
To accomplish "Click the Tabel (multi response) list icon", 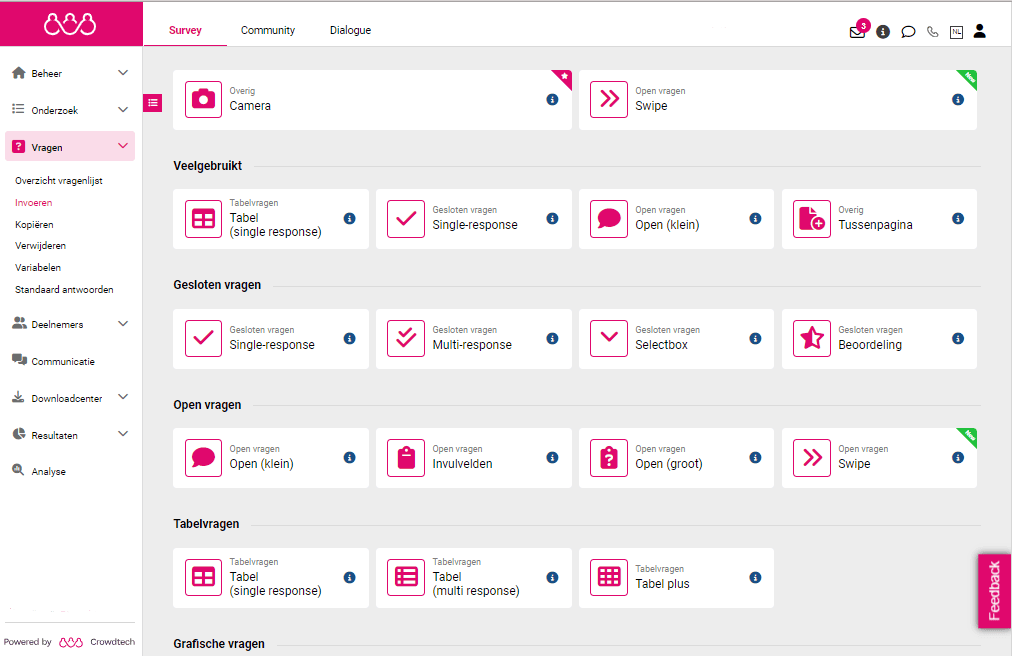I will coord(406,577).
